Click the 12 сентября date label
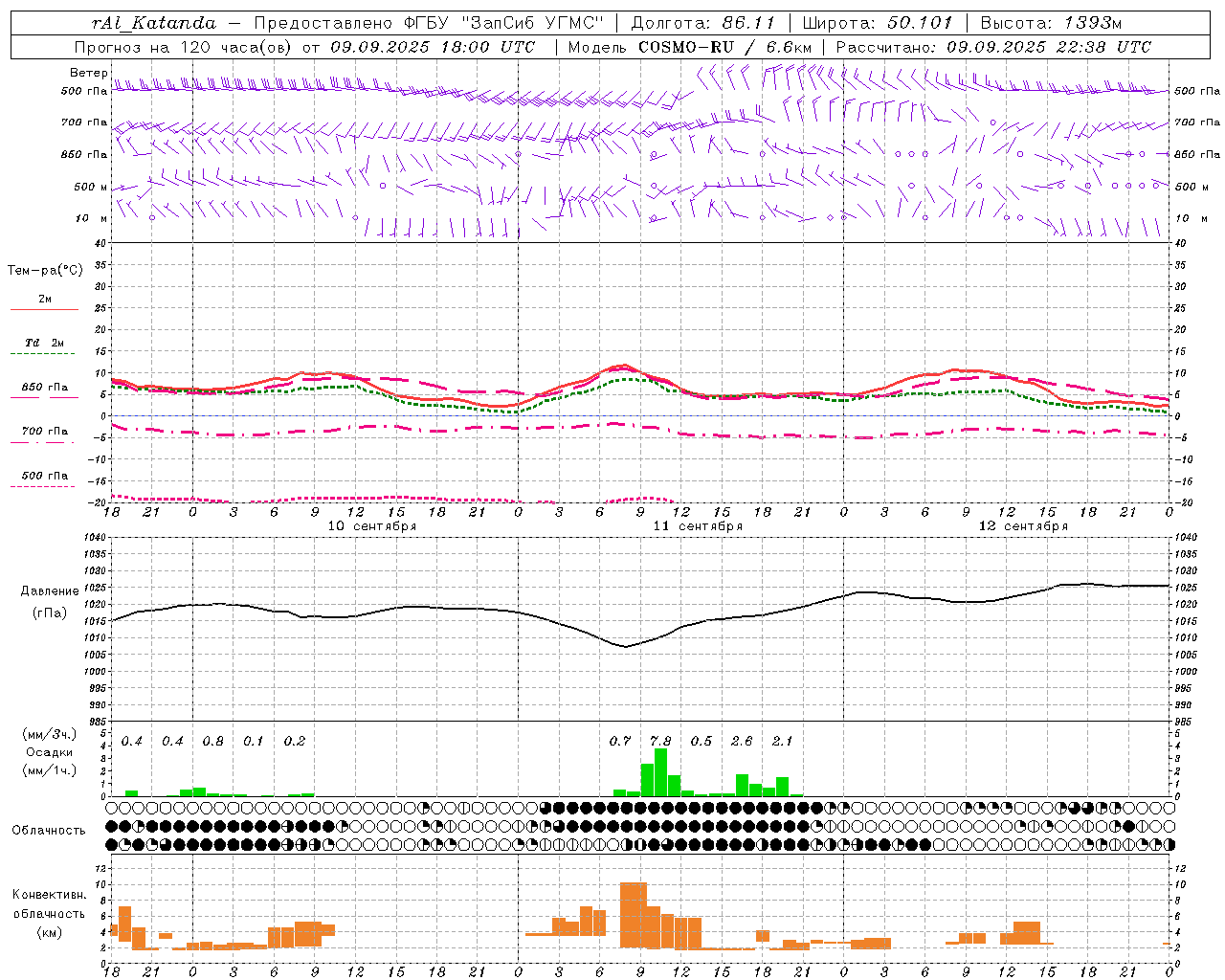This screenshot has width=1225, height=980. (1023, 526)
